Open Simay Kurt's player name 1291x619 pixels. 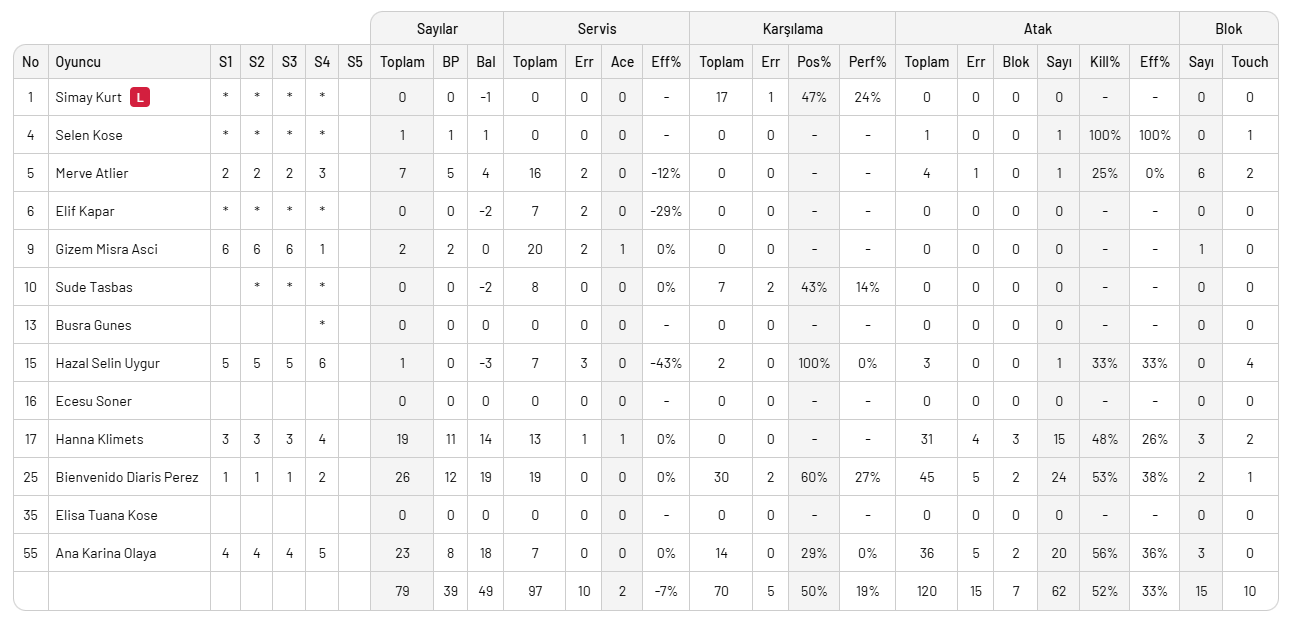88,98
